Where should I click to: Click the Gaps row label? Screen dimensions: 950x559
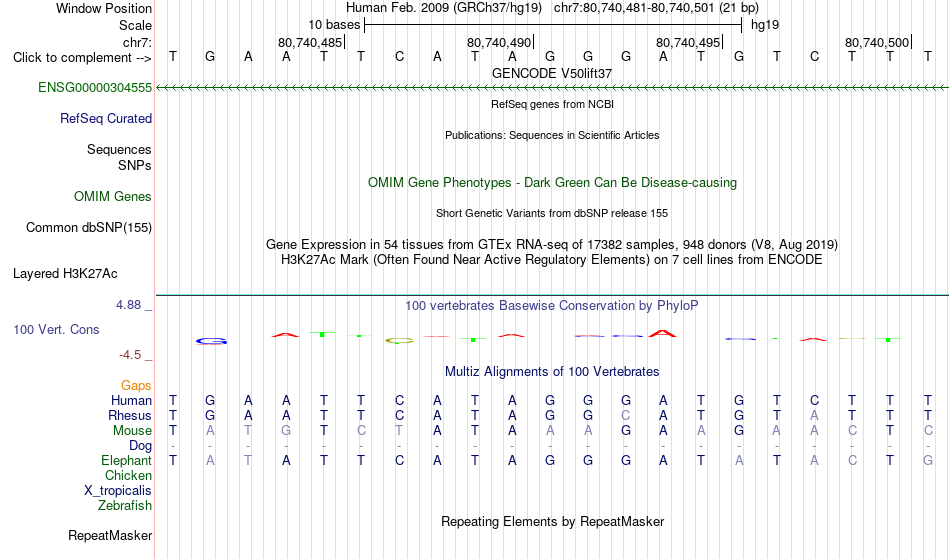[x=136, y=386]
